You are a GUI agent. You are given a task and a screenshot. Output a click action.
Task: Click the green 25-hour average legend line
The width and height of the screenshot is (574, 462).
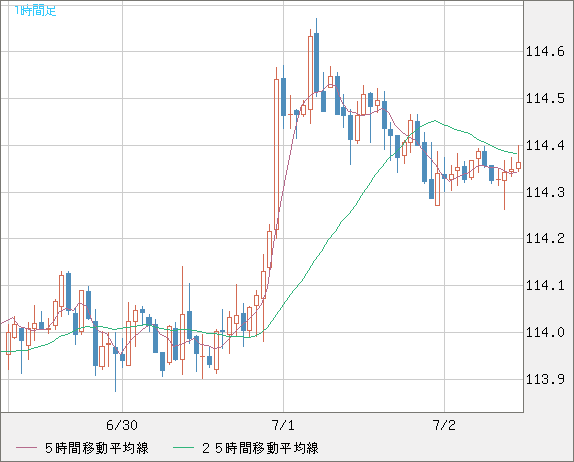click(x=183, y=448)
